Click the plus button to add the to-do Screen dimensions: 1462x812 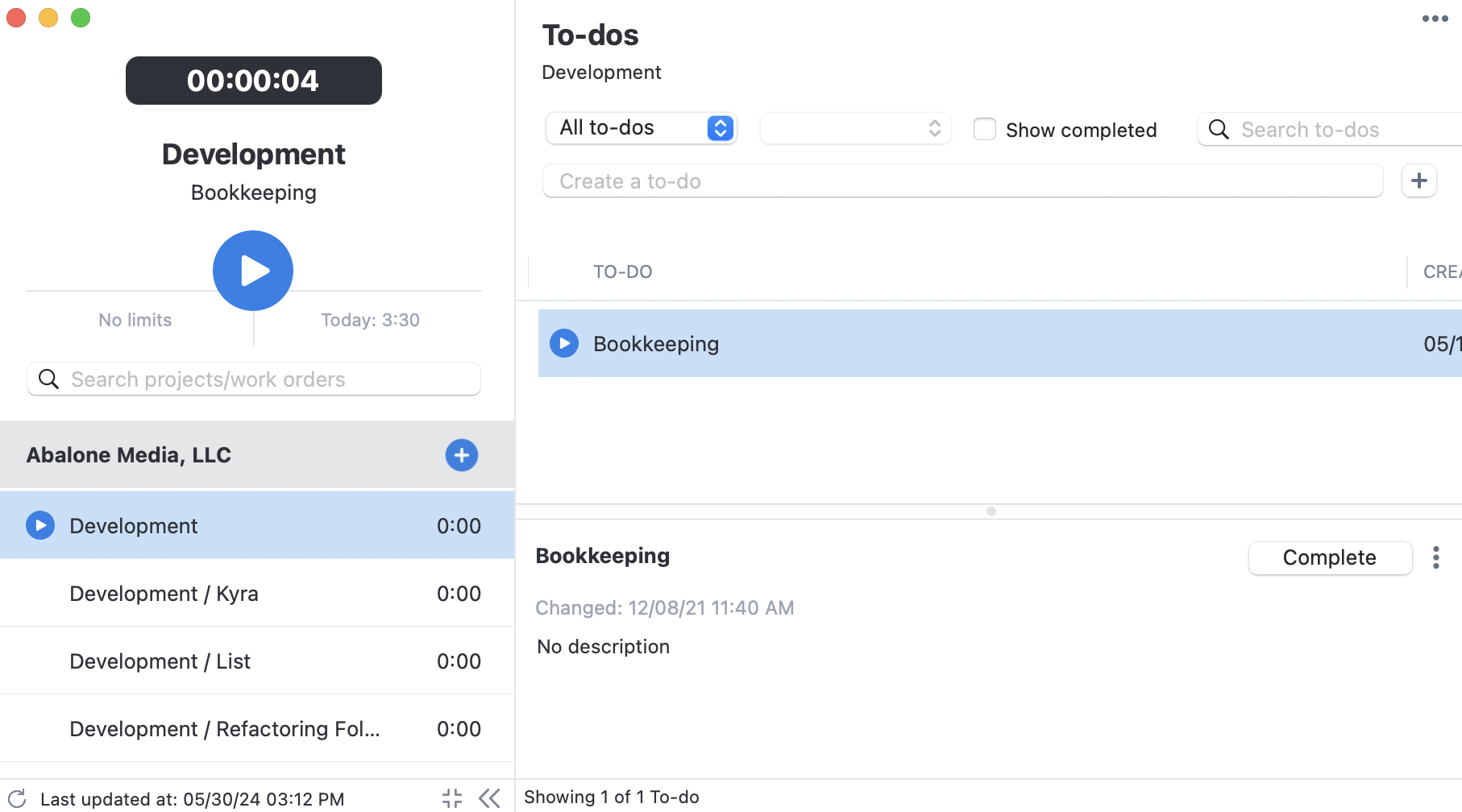pos(1419,180)
